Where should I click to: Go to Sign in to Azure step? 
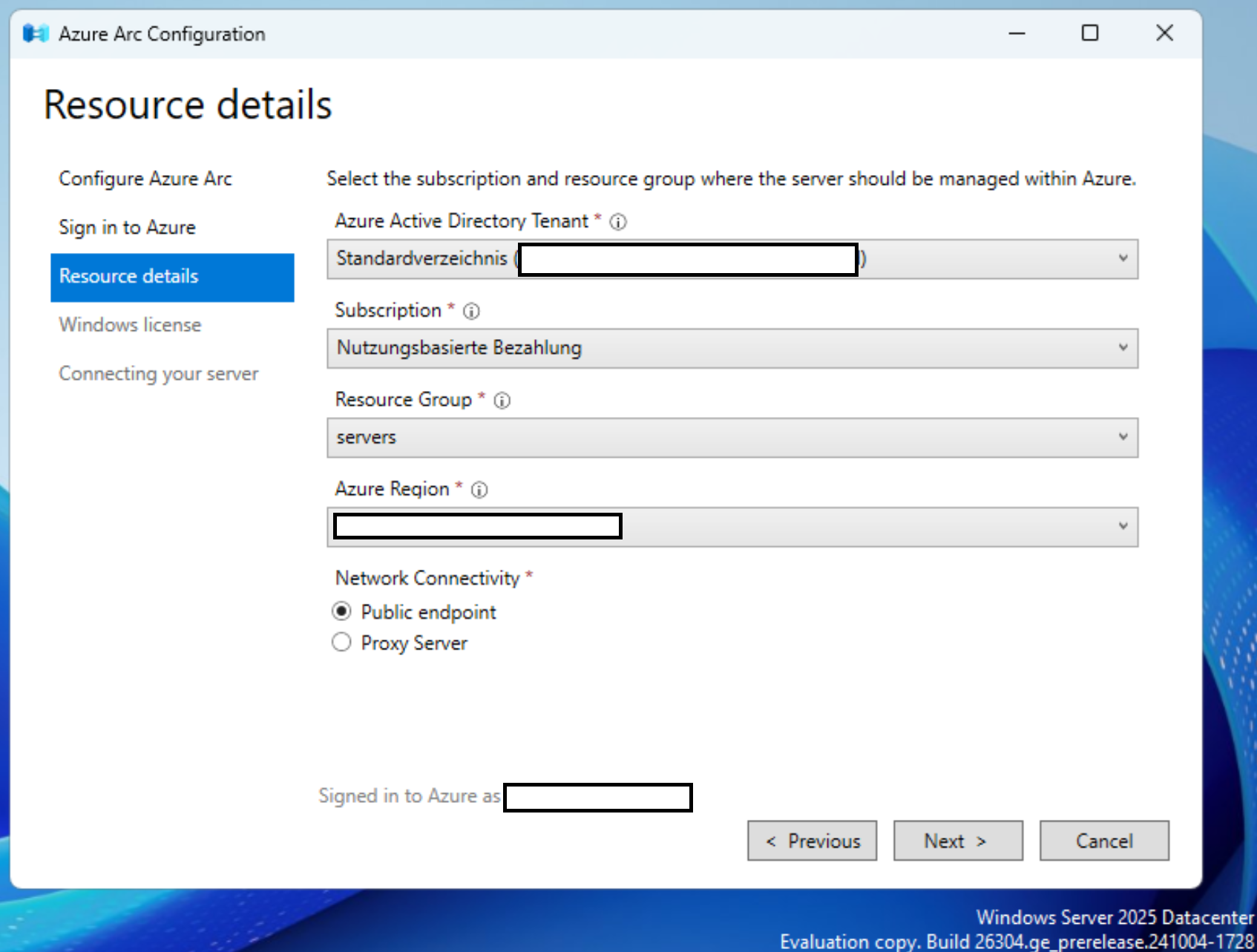tap(127, 227)
